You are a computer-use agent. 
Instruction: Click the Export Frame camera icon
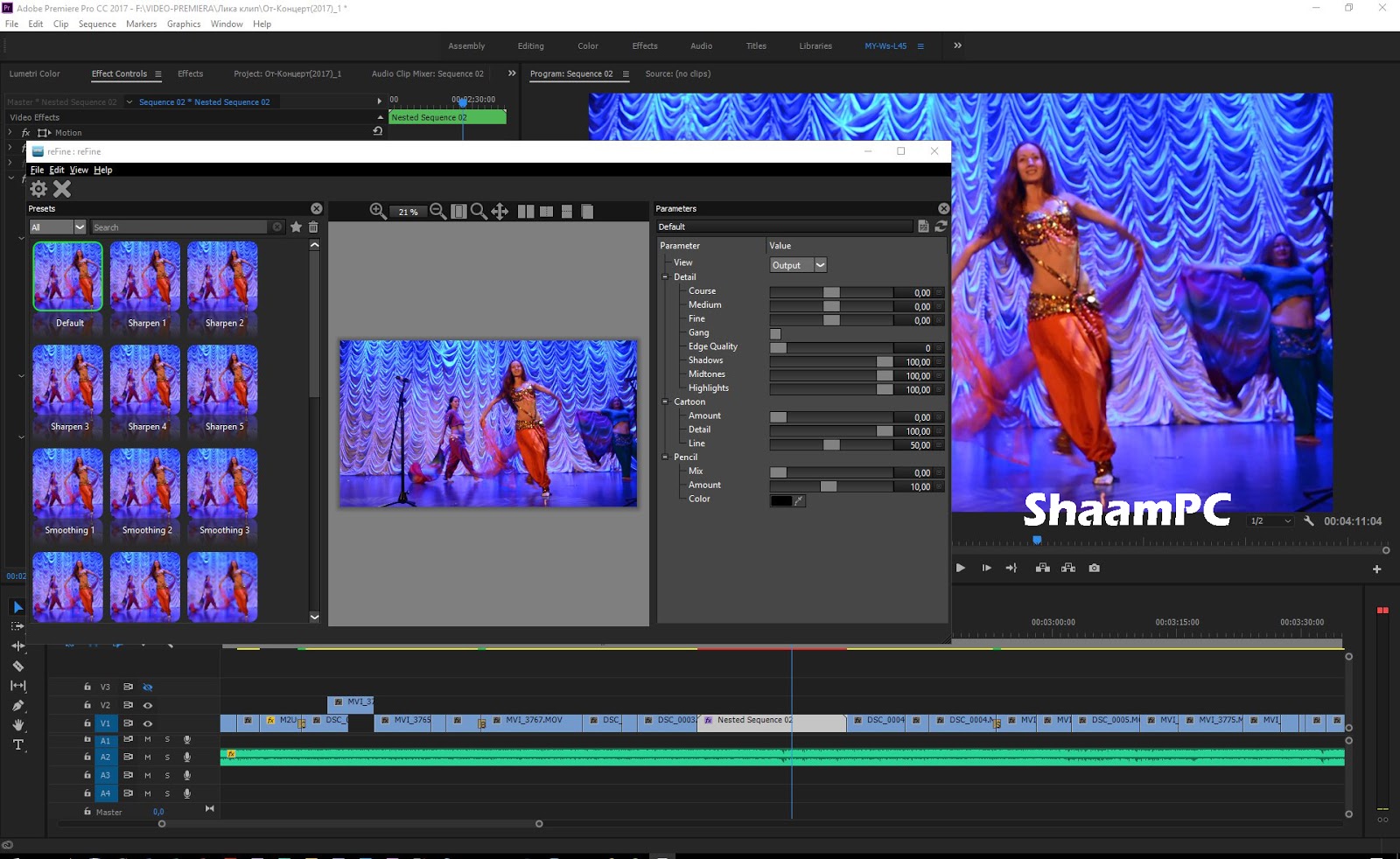pyautogui.click(x=1094, y=569)
